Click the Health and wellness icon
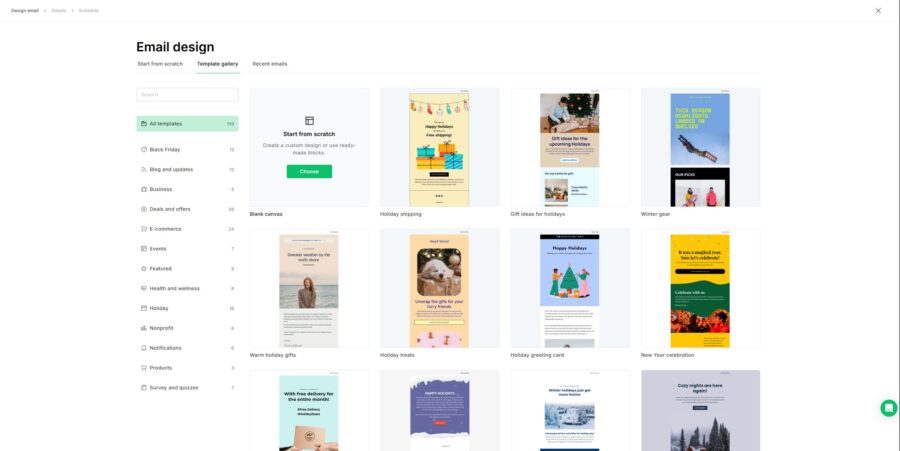This screenshot has width=900, height=451. click(x=143, y=288)
